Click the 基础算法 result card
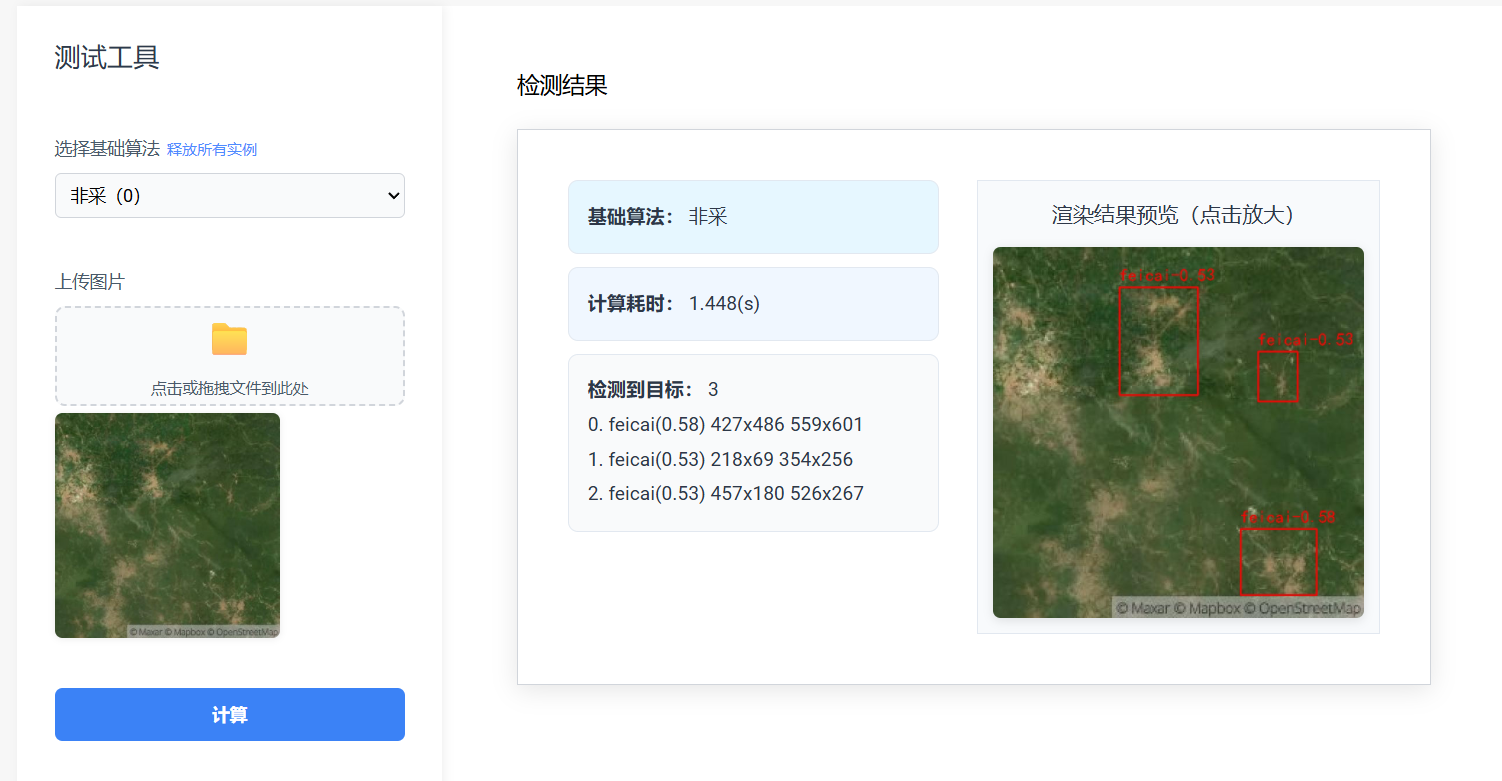This screenshot has width=1502, height=781. pyautogui.click(x=752, y=217)
